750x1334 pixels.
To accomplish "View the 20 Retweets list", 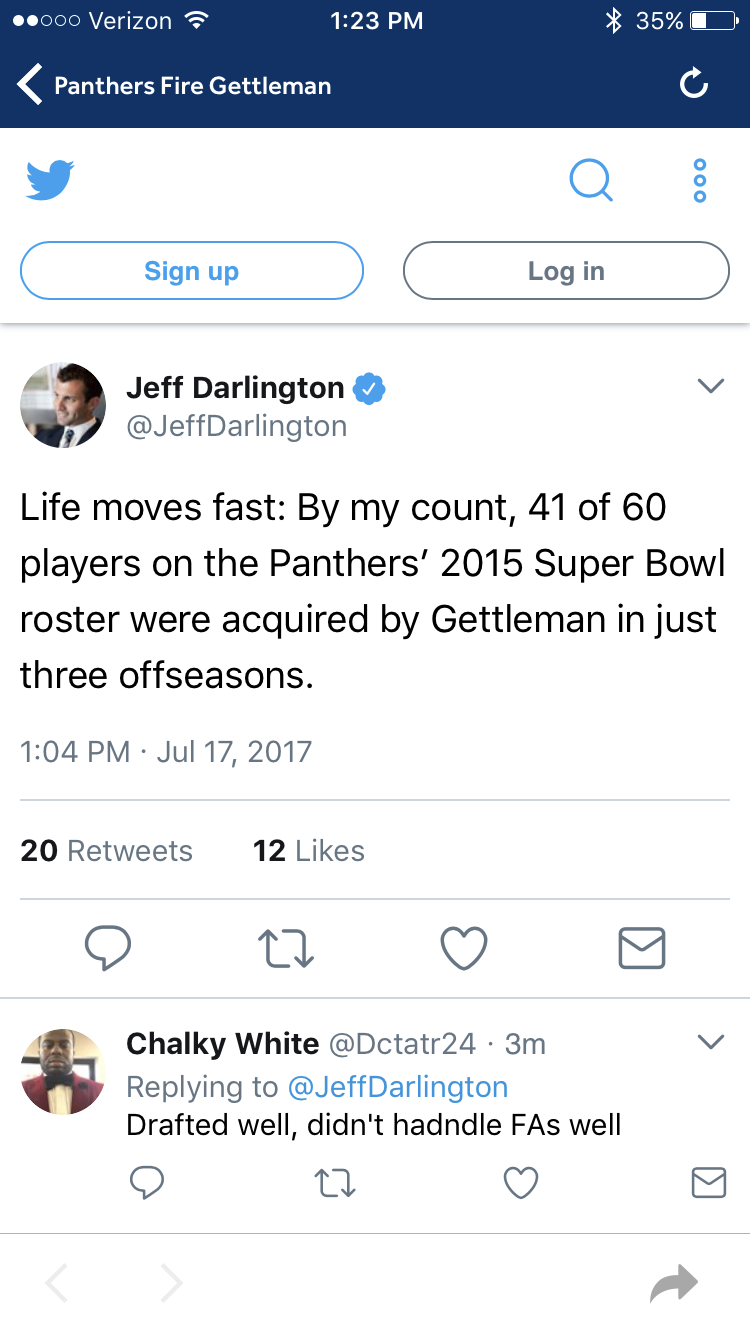I will tap(107, 851).
